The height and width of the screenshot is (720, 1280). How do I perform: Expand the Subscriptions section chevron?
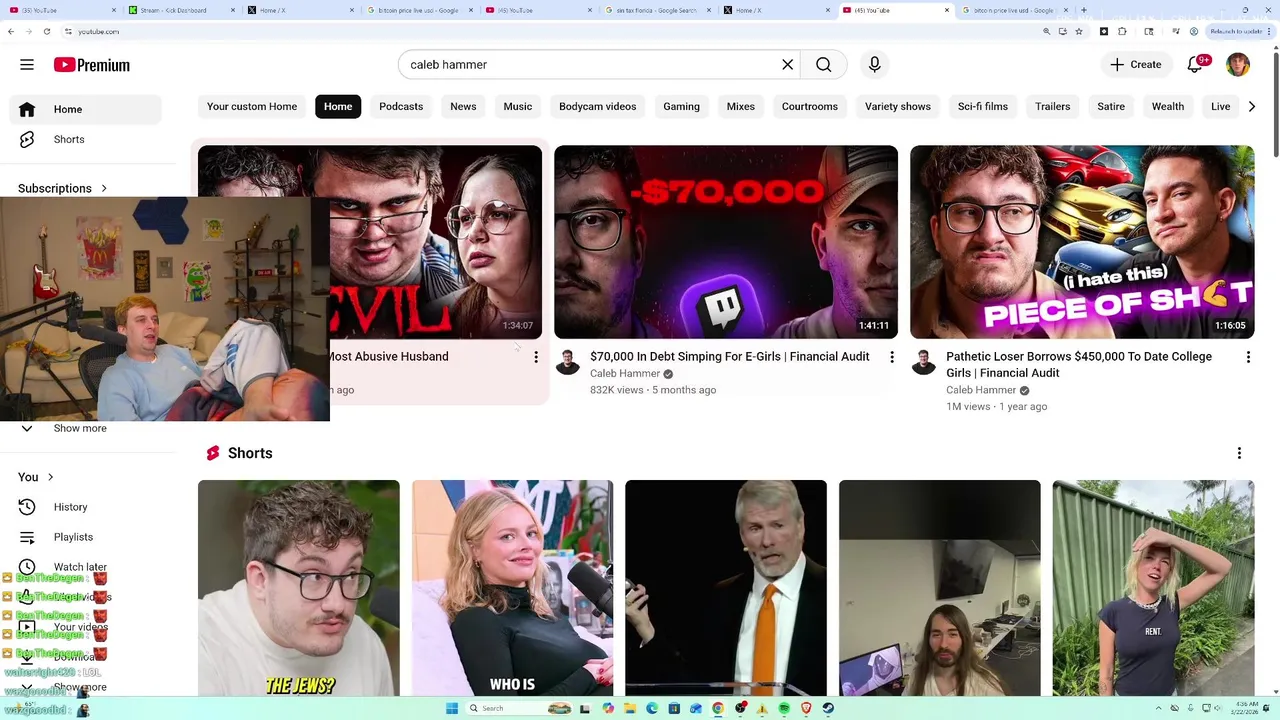(103, 188)
